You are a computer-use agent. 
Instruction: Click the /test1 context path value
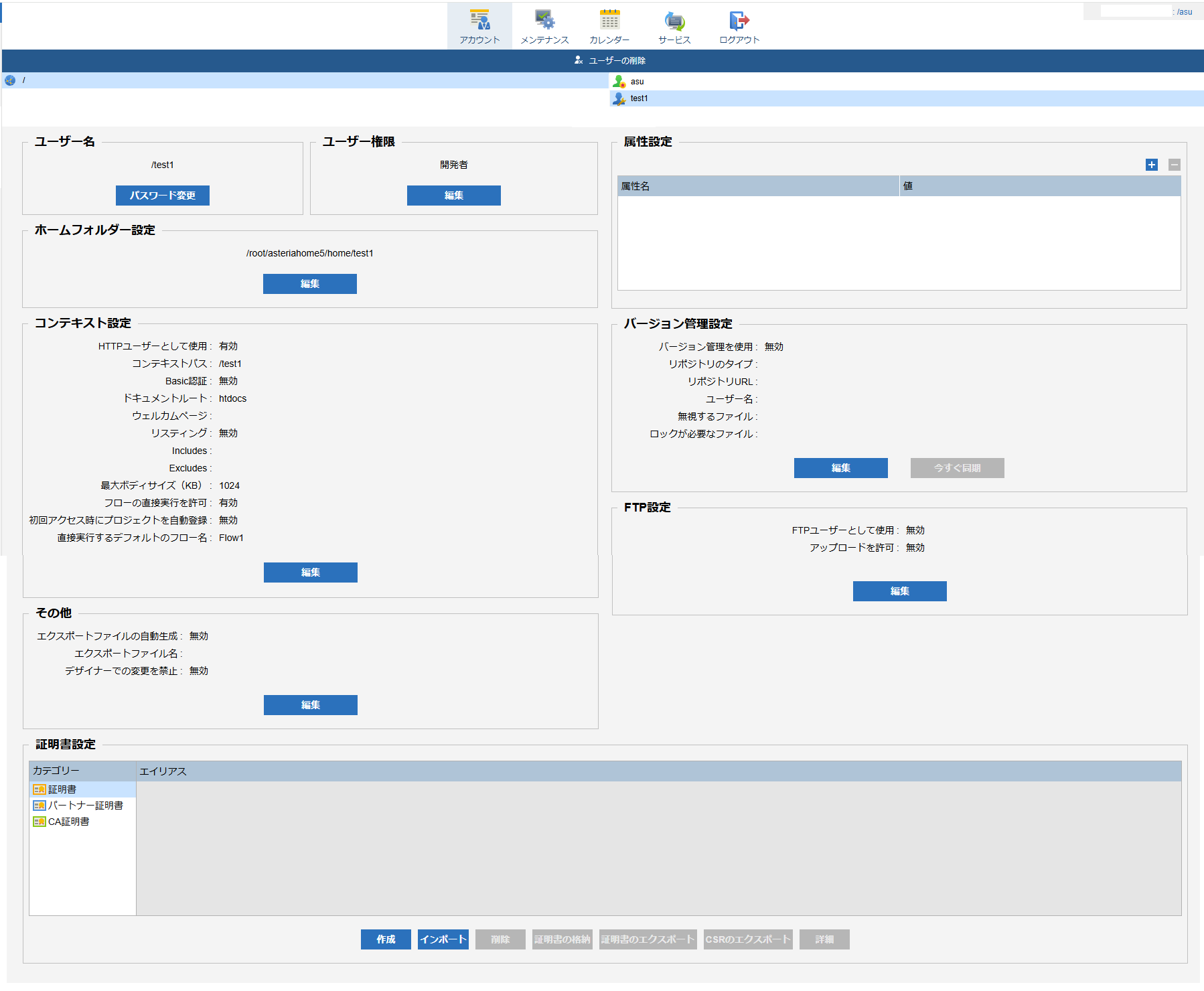tap(230, 364)
